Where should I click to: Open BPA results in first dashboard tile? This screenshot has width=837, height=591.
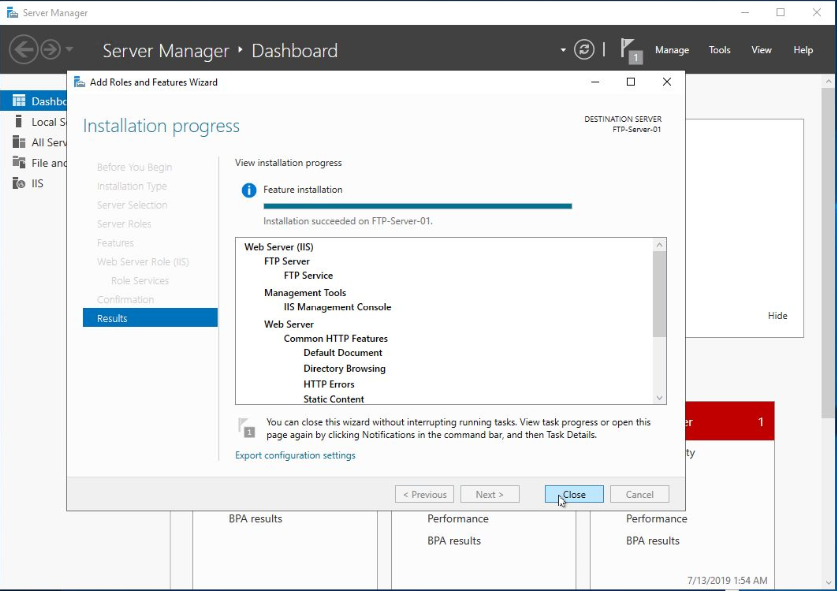[x=255, y=518]
